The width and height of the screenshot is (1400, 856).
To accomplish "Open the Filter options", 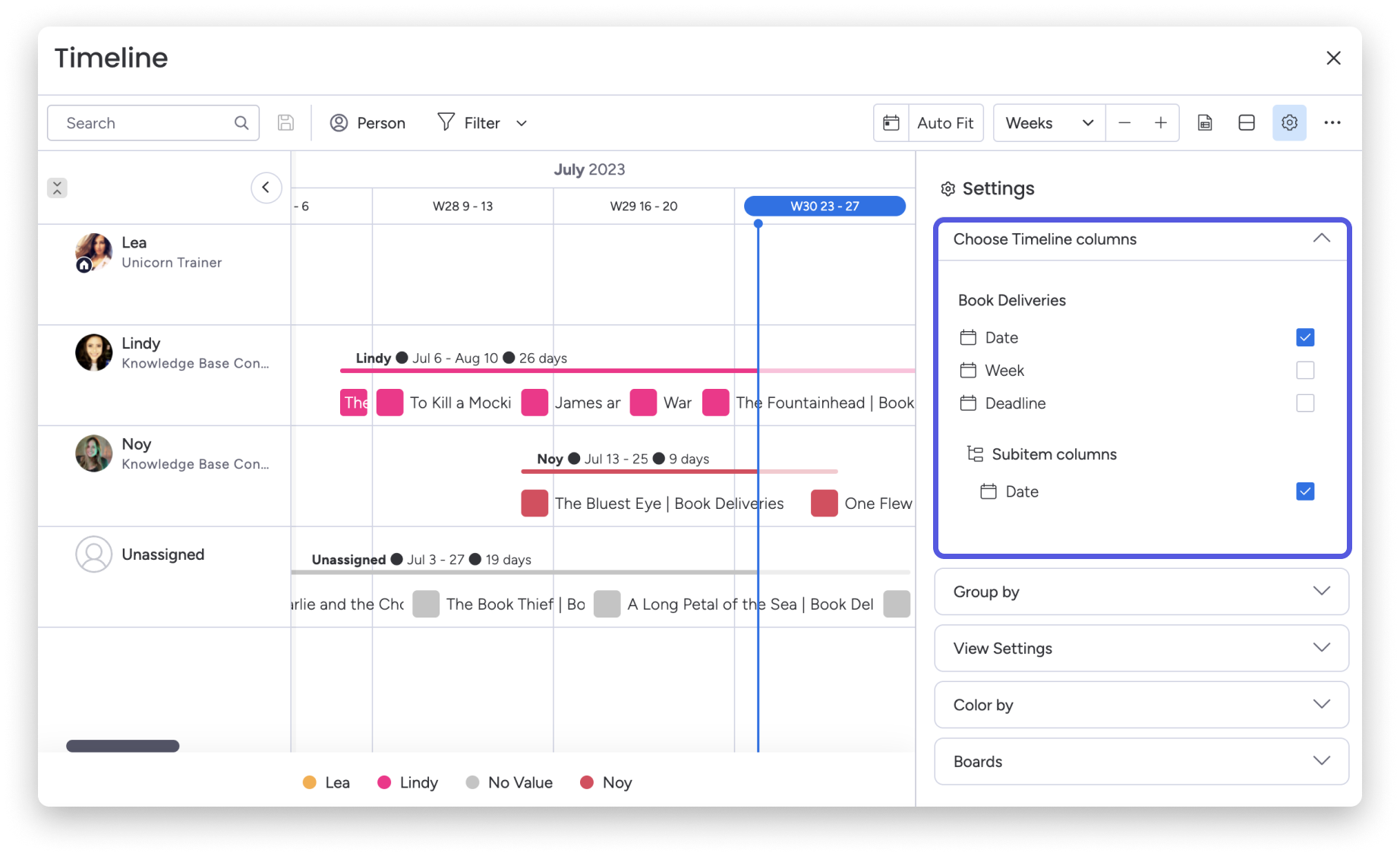I will (469, 122).
